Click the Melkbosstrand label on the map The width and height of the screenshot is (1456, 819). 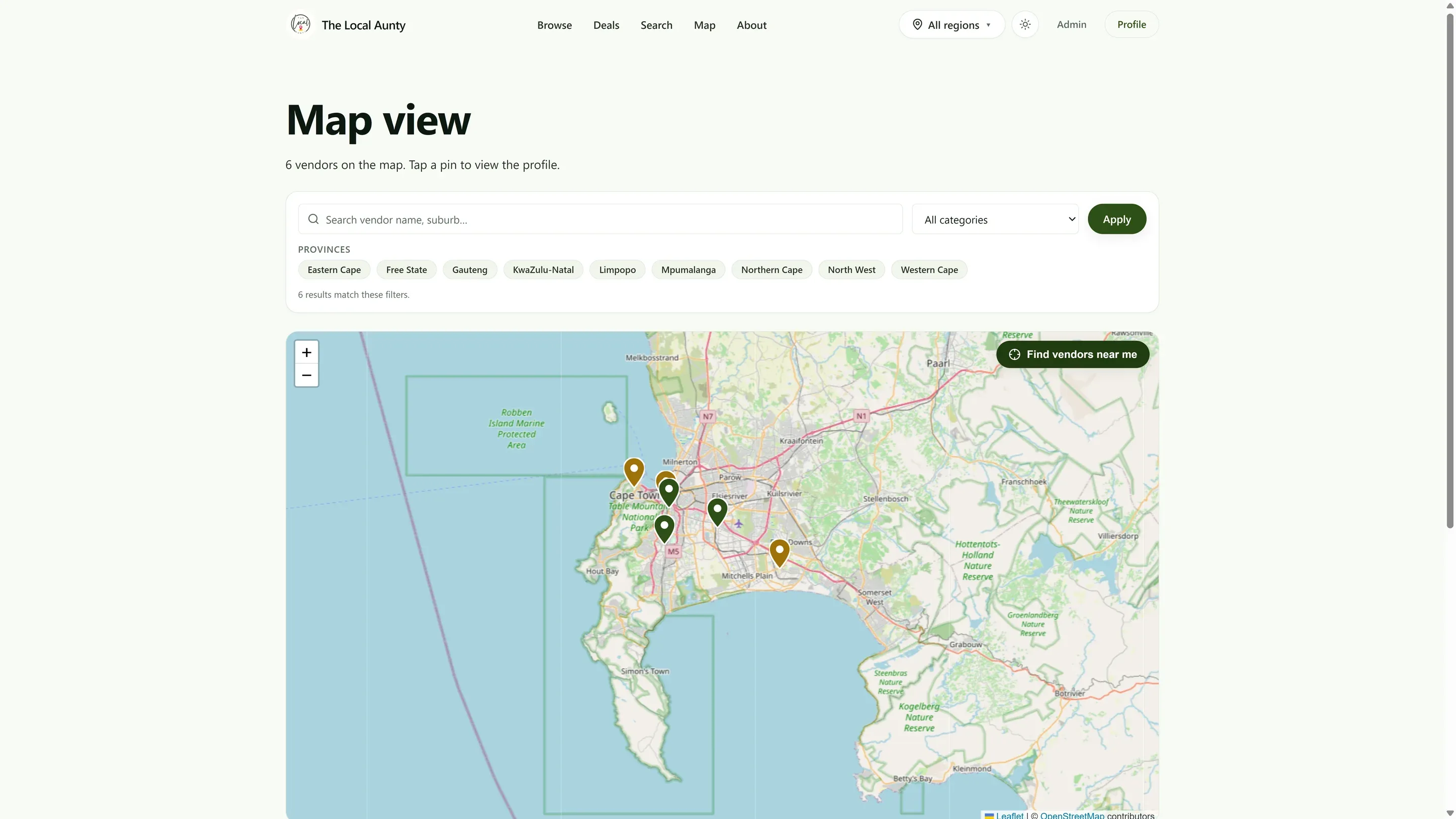pos(652,357)
